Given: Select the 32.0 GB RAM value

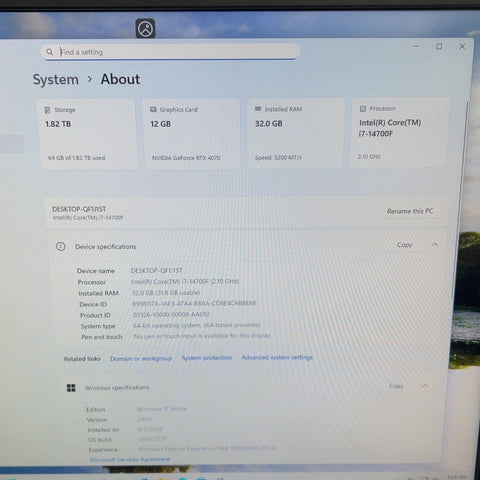Looking at the screenshot, I should tap(269, 124).
